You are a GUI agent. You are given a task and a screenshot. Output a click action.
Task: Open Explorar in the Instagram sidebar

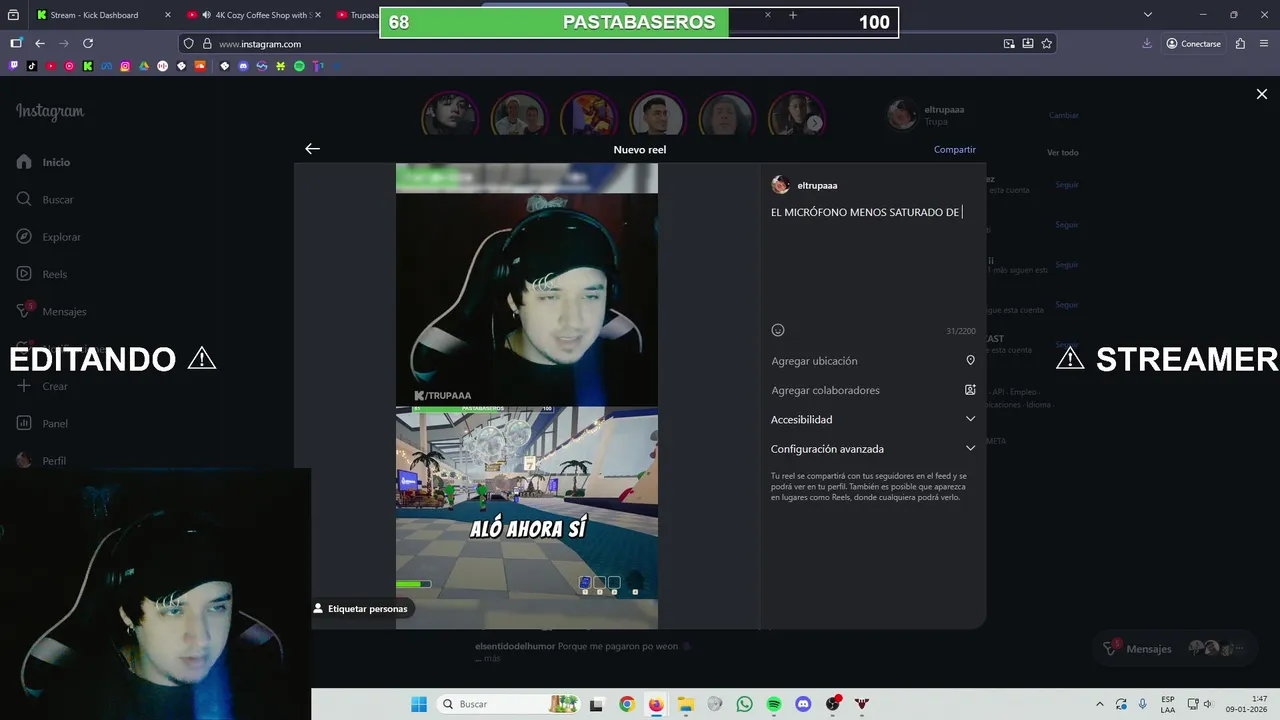coord(49,237)
